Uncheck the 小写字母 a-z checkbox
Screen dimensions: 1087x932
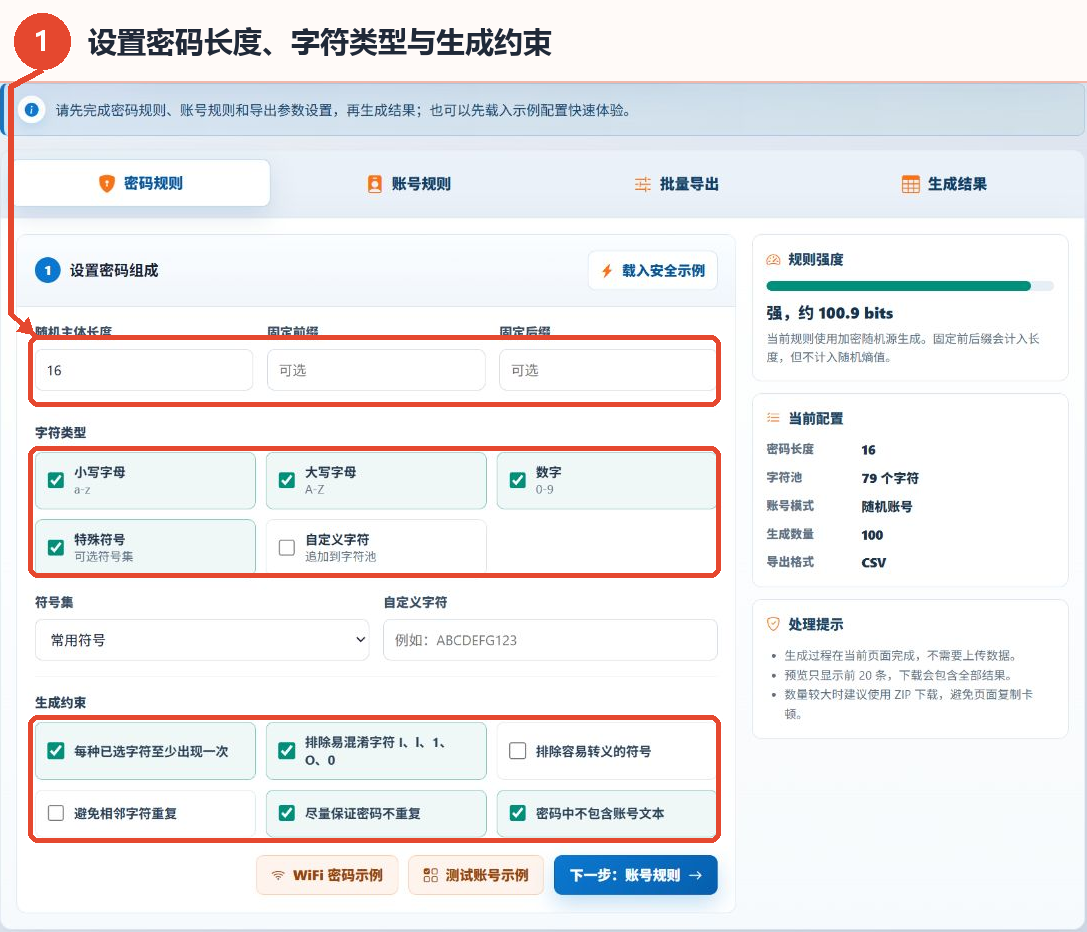[55, 480]
